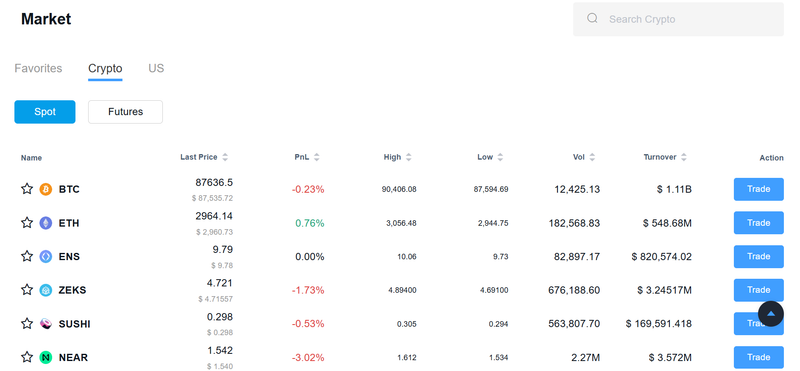Switch to the Favorites tab

(x=38, y=68)
